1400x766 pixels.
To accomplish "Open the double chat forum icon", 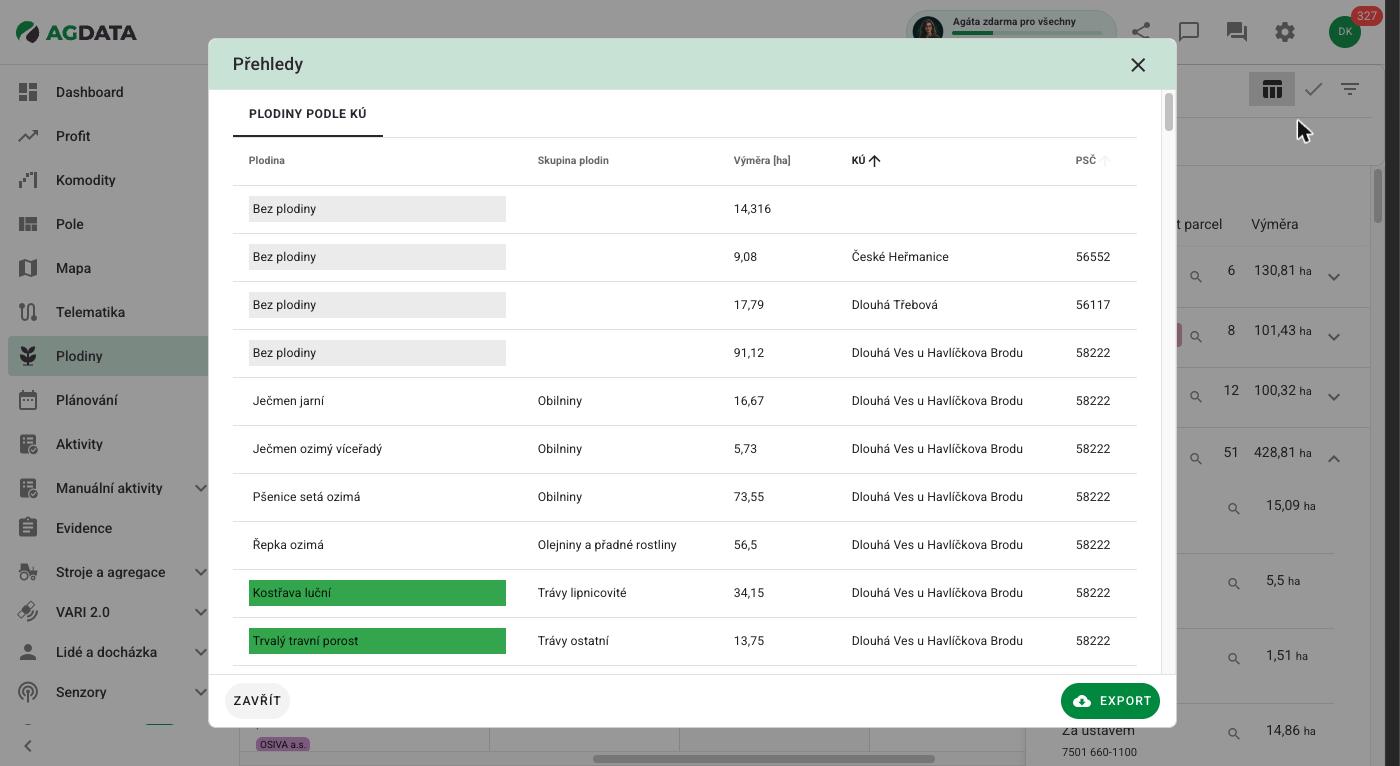I will [x=1237, y=32].
